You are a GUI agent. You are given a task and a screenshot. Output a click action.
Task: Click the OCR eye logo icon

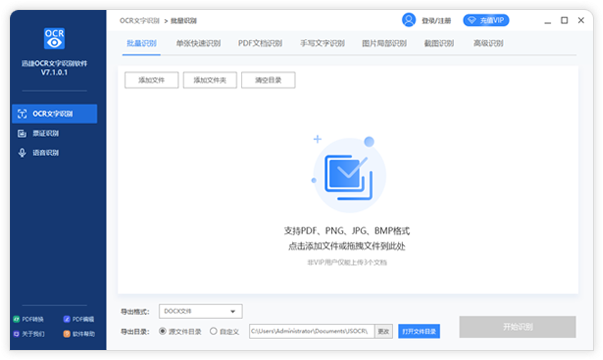[x=54, y=38]
